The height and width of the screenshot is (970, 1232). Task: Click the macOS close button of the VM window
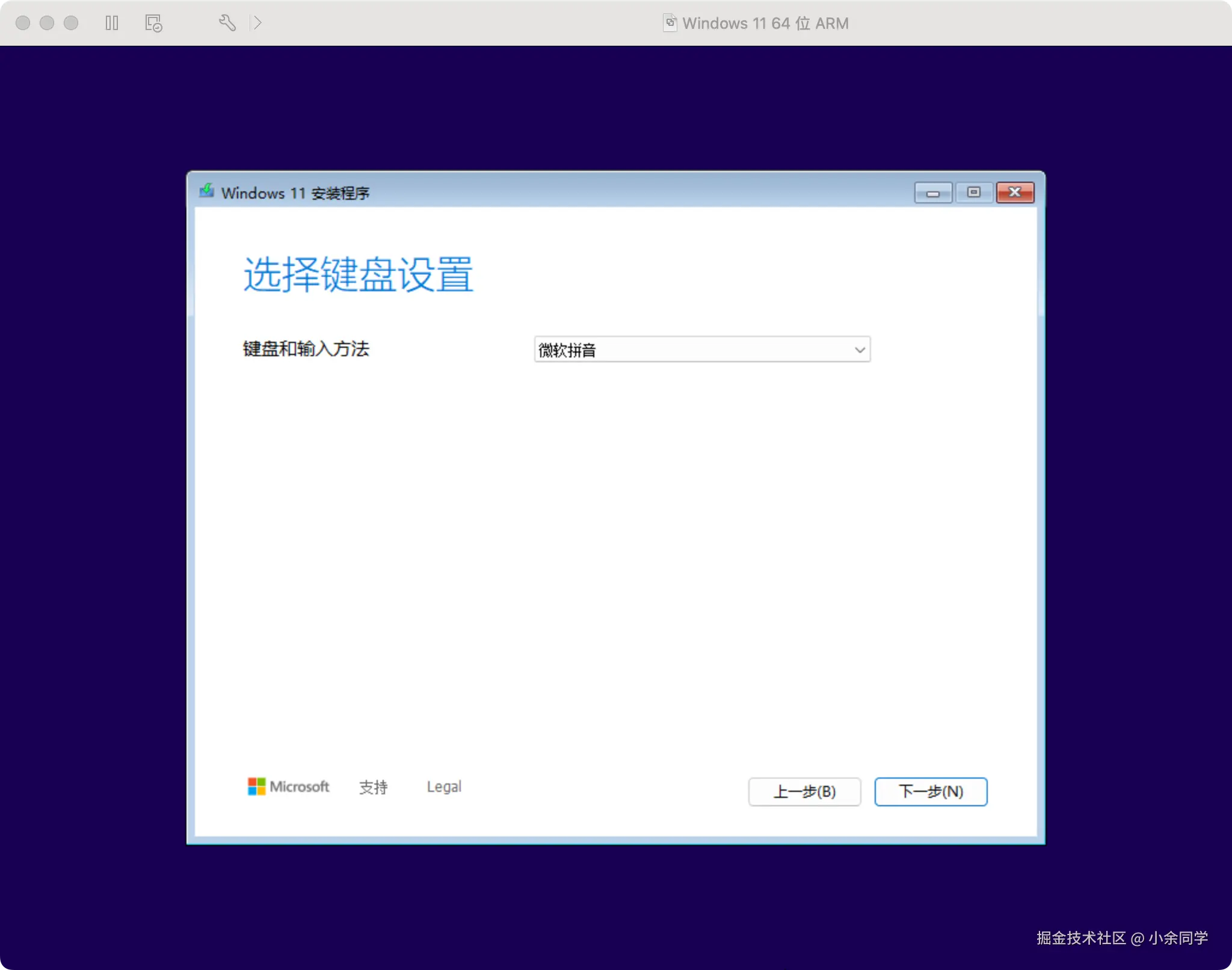(x=23, y=23)
